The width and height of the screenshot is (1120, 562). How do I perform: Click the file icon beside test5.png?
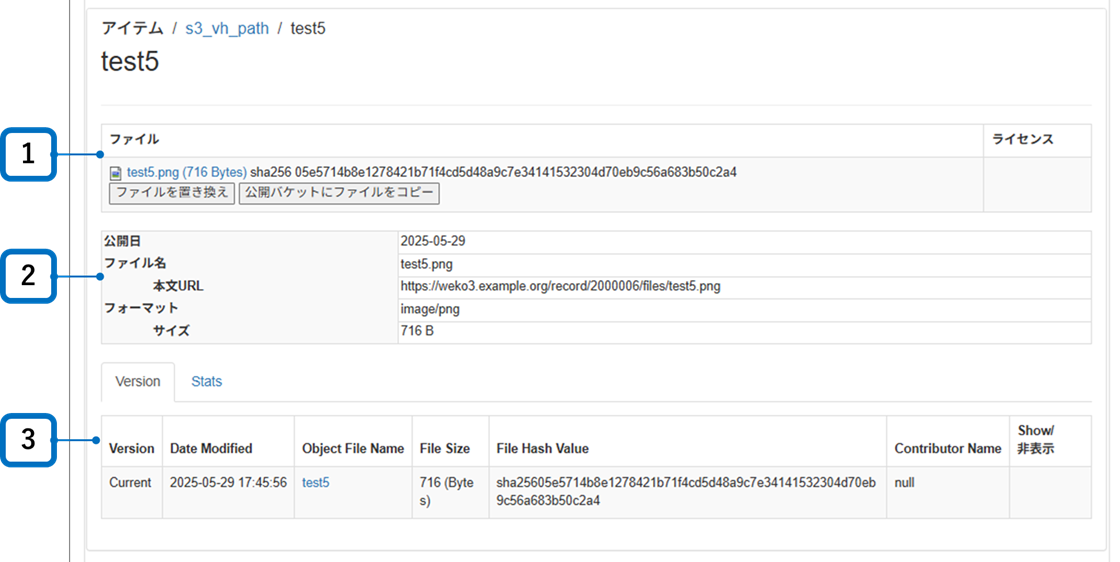(116, 173)
